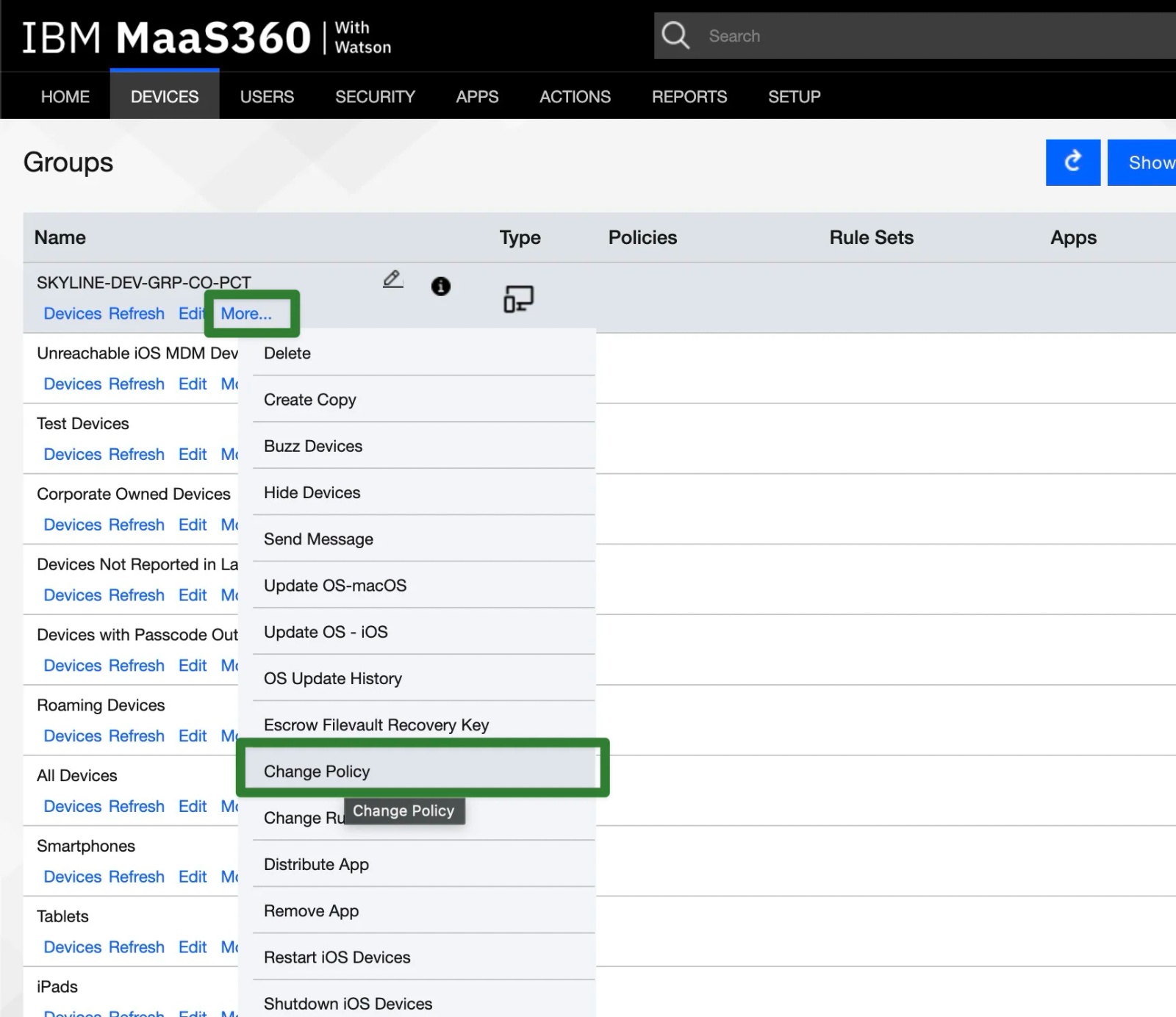Choose Delete from the More menu
1176x1017 pixels.
pyautogui.click(x=423, y=353)
